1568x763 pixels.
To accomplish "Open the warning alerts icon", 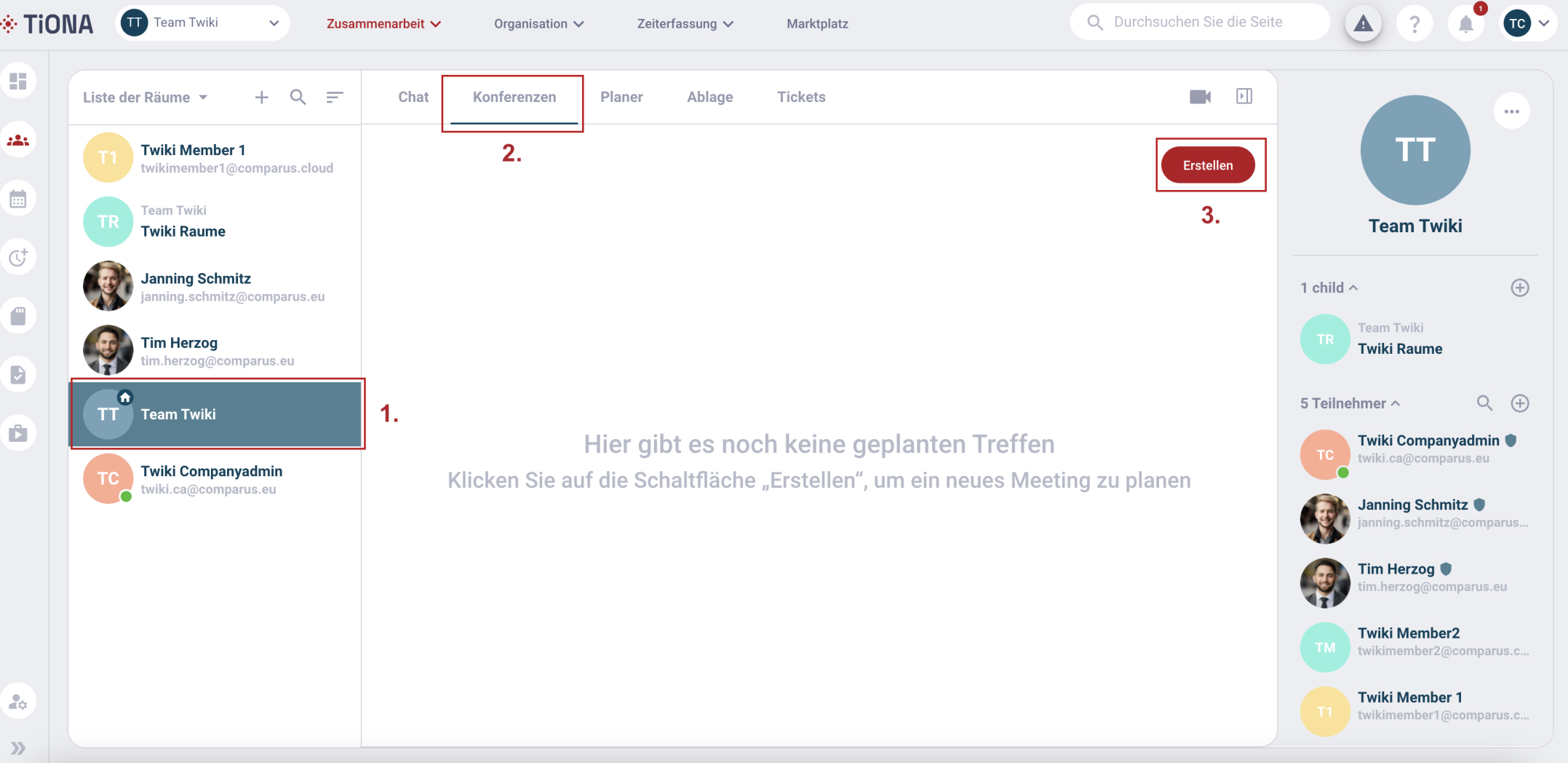I will click(1364, 23).
